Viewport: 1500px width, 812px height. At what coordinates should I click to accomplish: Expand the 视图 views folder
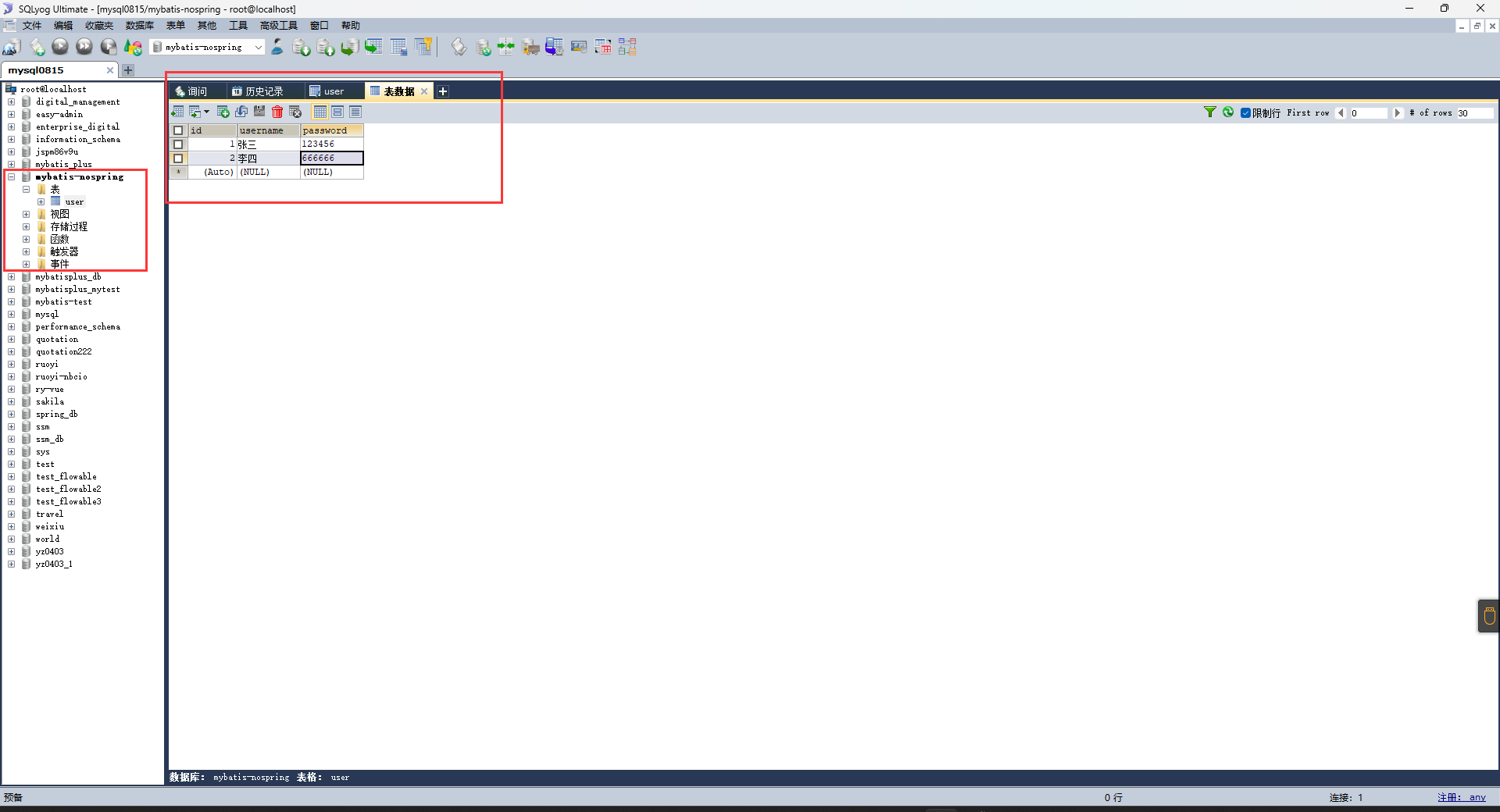27,215
